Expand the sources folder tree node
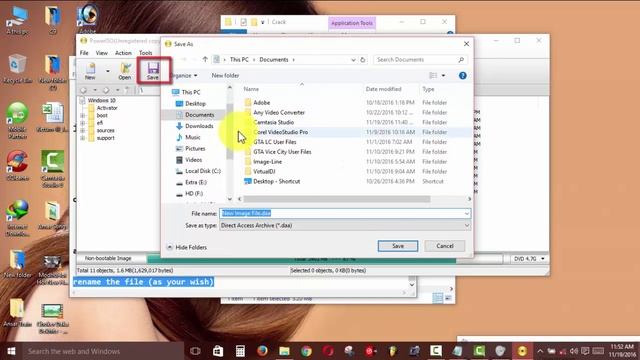Viewport: 640px width, 360px height. click(83, 131)
